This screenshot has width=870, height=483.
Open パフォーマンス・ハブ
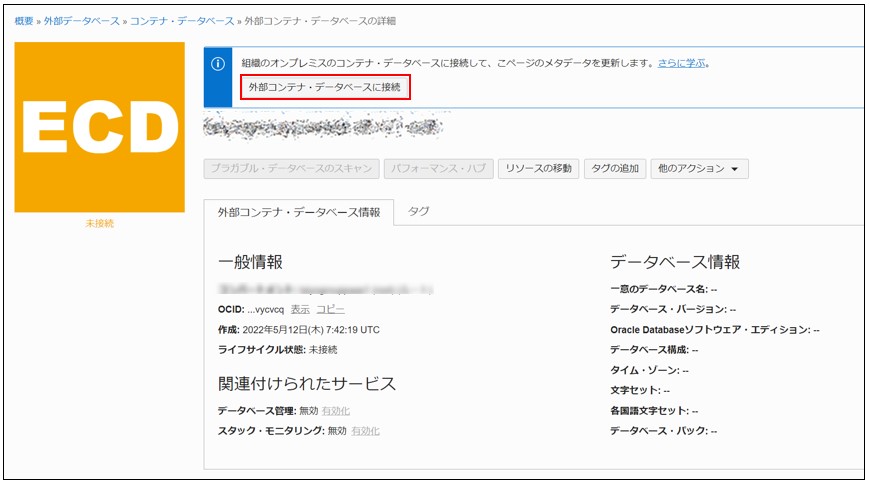click(x=438, y=169)
